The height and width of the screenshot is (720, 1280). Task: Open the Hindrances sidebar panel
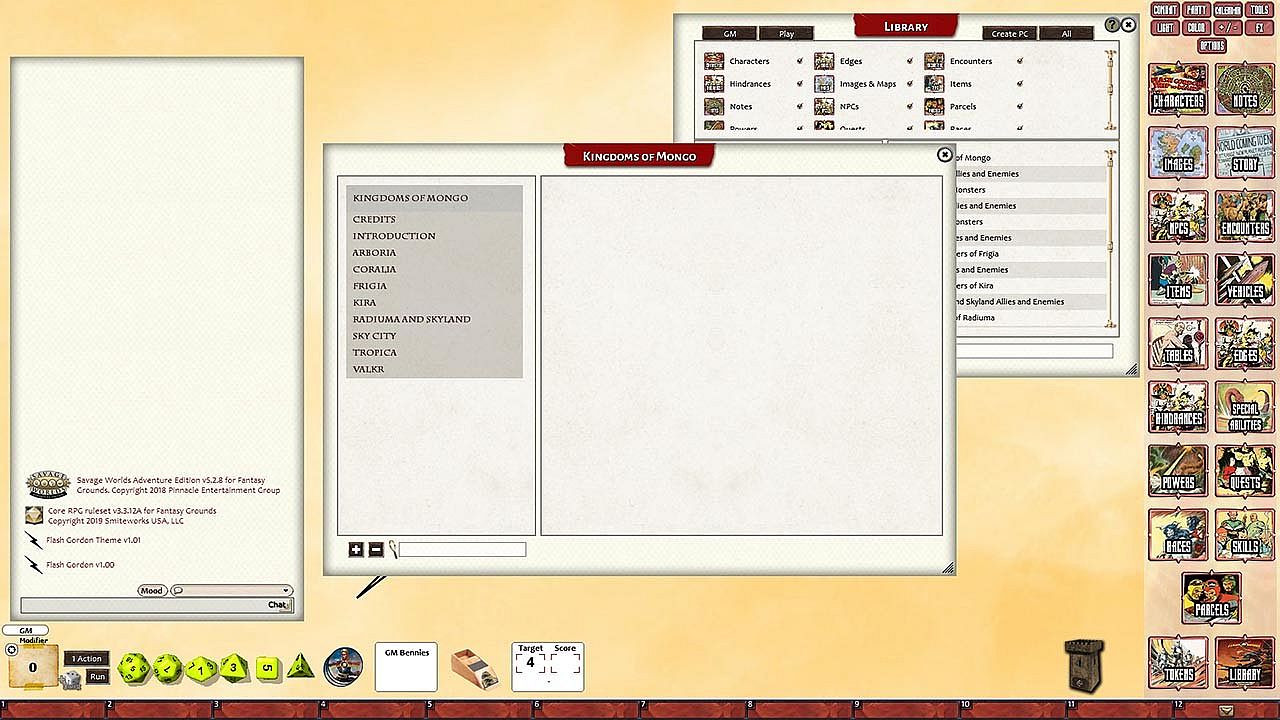1178,408
